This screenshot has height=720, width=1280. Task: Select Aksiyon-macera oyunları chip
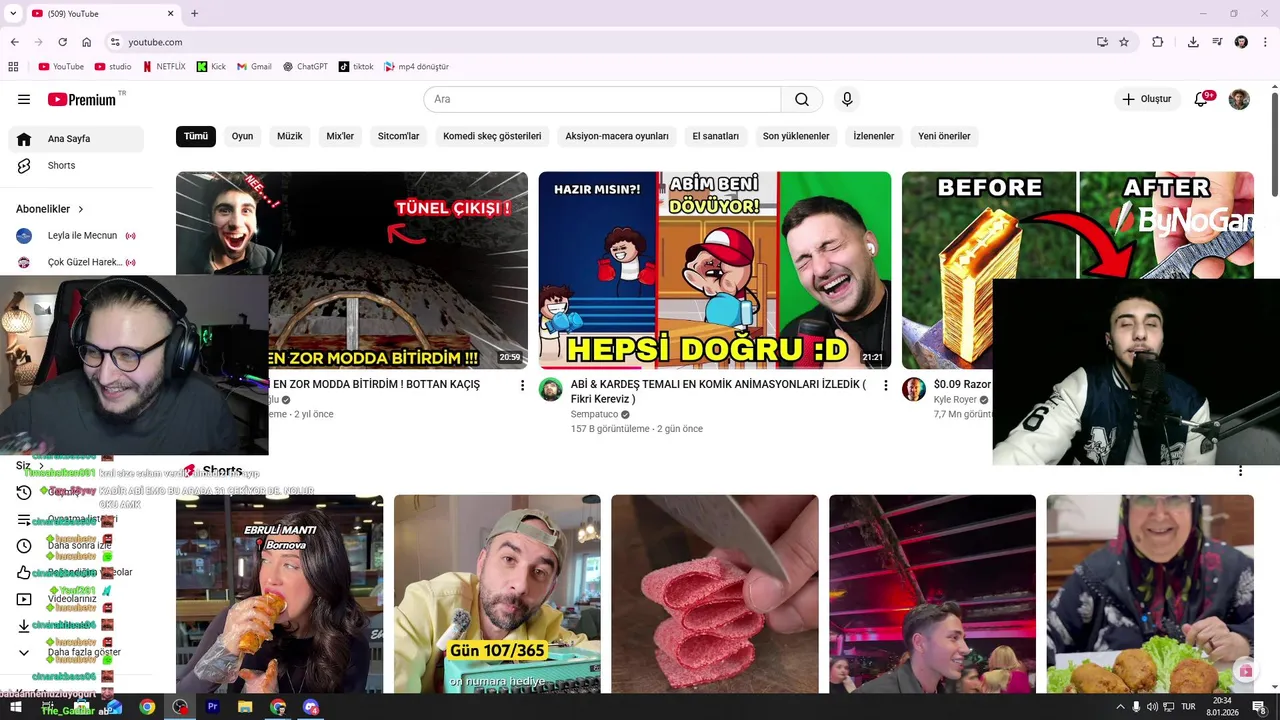617,136
